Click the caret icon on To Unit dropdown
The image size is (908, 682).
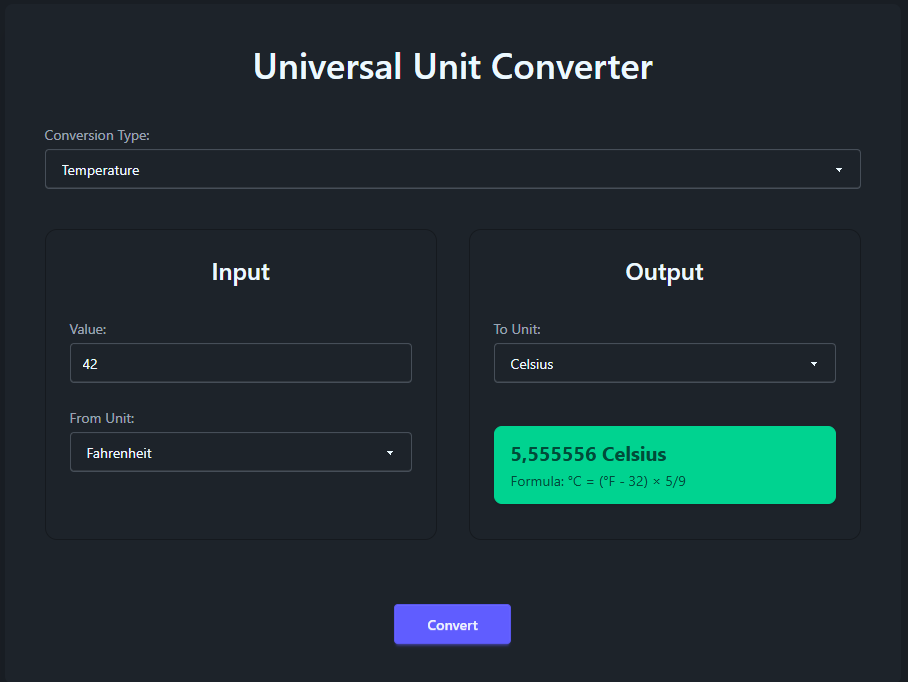tap(814, 363)
